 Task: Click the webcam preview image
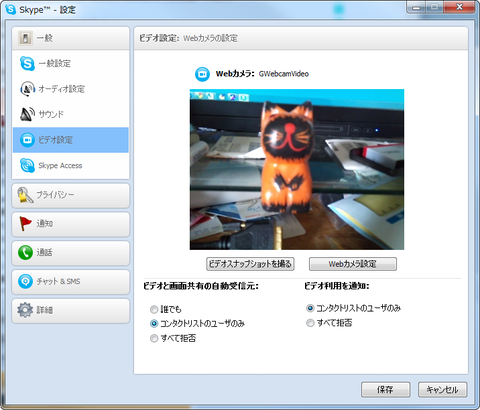point(297,169)
